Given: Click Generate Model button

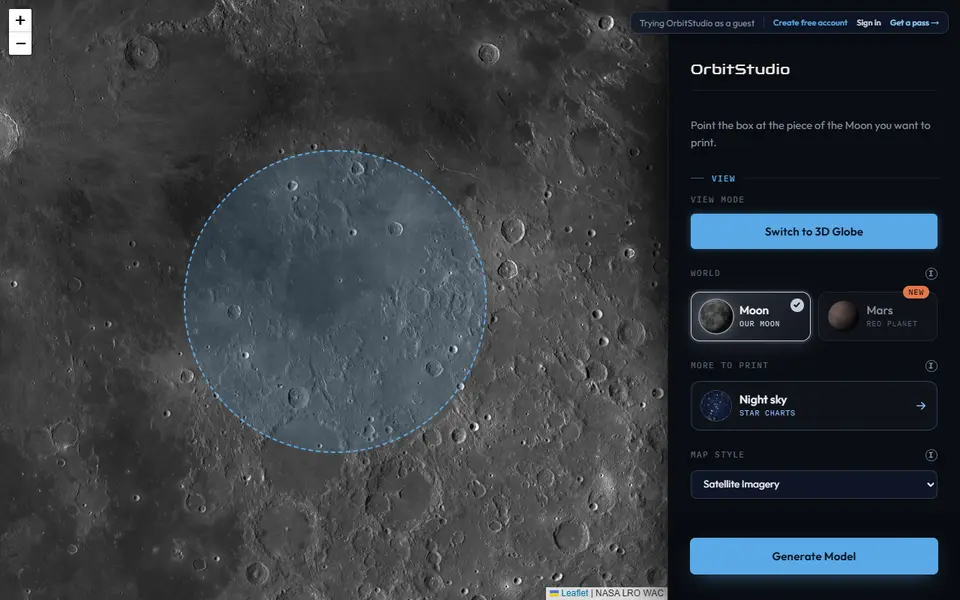Looking at the screenshot, I should pyautogui.click(x=814, y=556).
